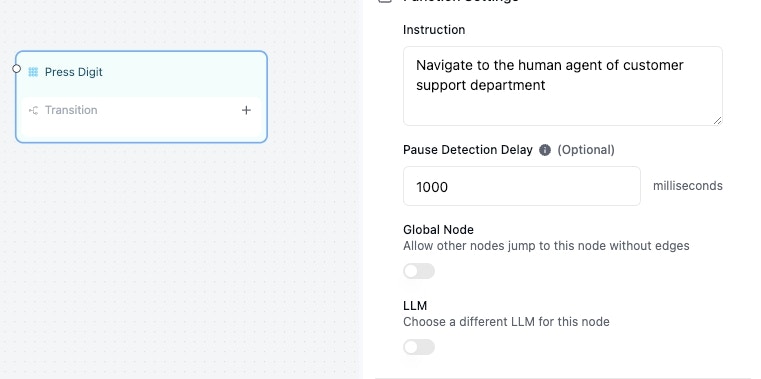Turn on the LLM toggle switch

tap(419, 347)
